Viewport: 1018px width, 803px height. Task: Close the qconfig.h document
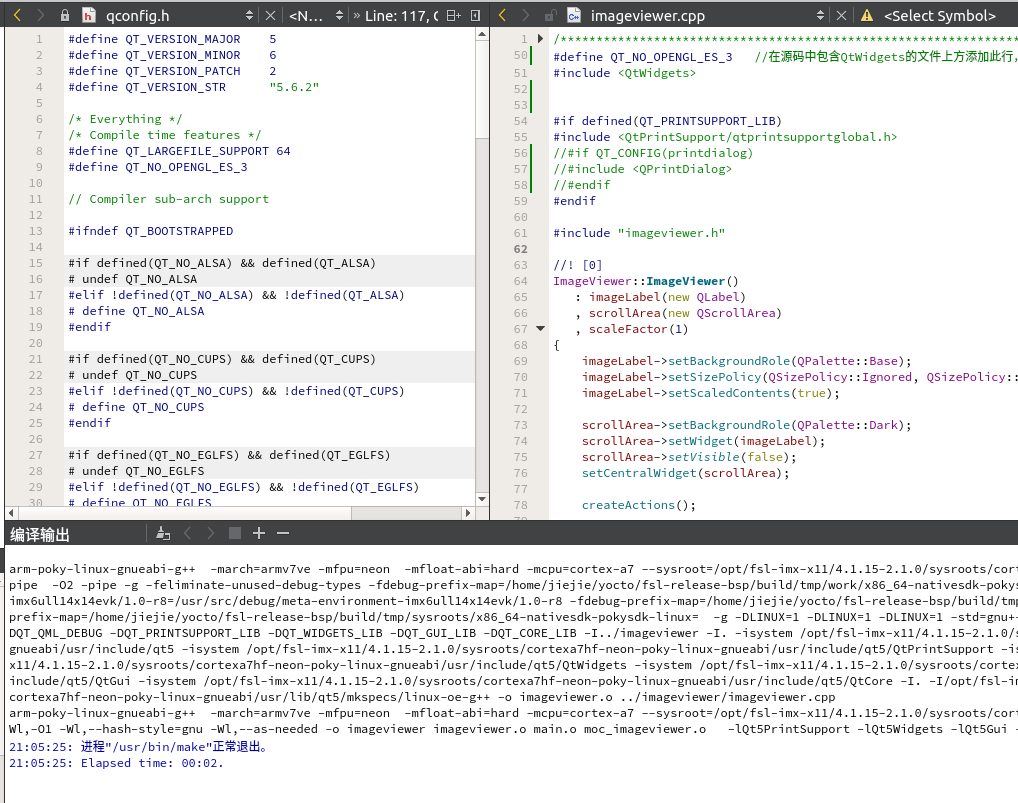tap(270, 14)
